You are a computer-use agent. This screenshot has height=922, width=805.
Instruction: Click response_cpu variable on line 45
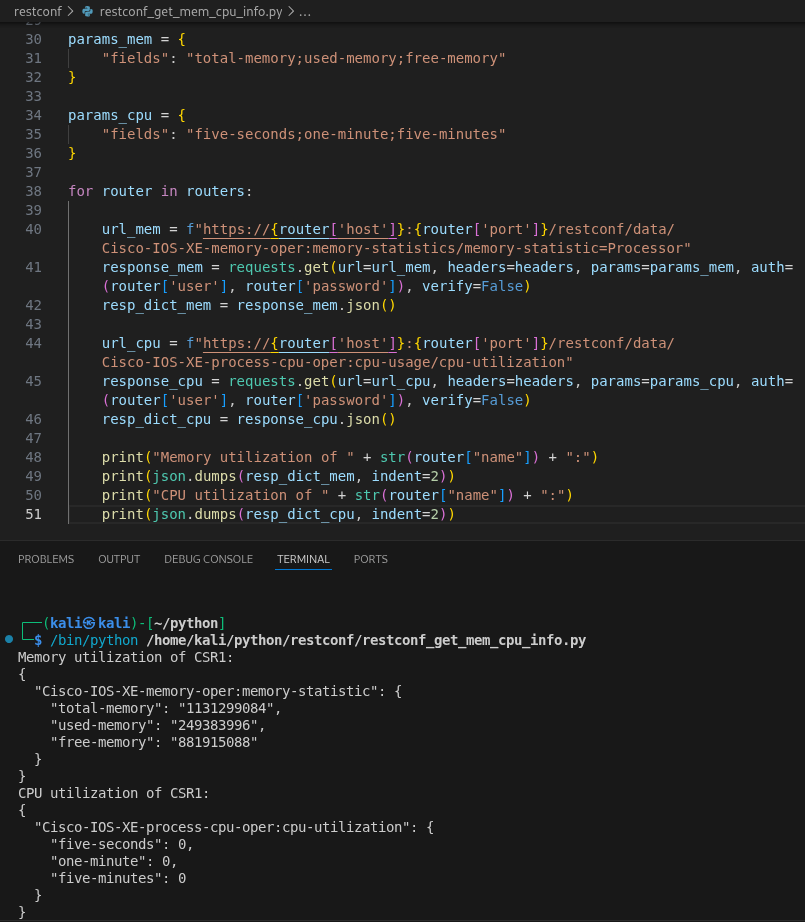tap(152, 381)
